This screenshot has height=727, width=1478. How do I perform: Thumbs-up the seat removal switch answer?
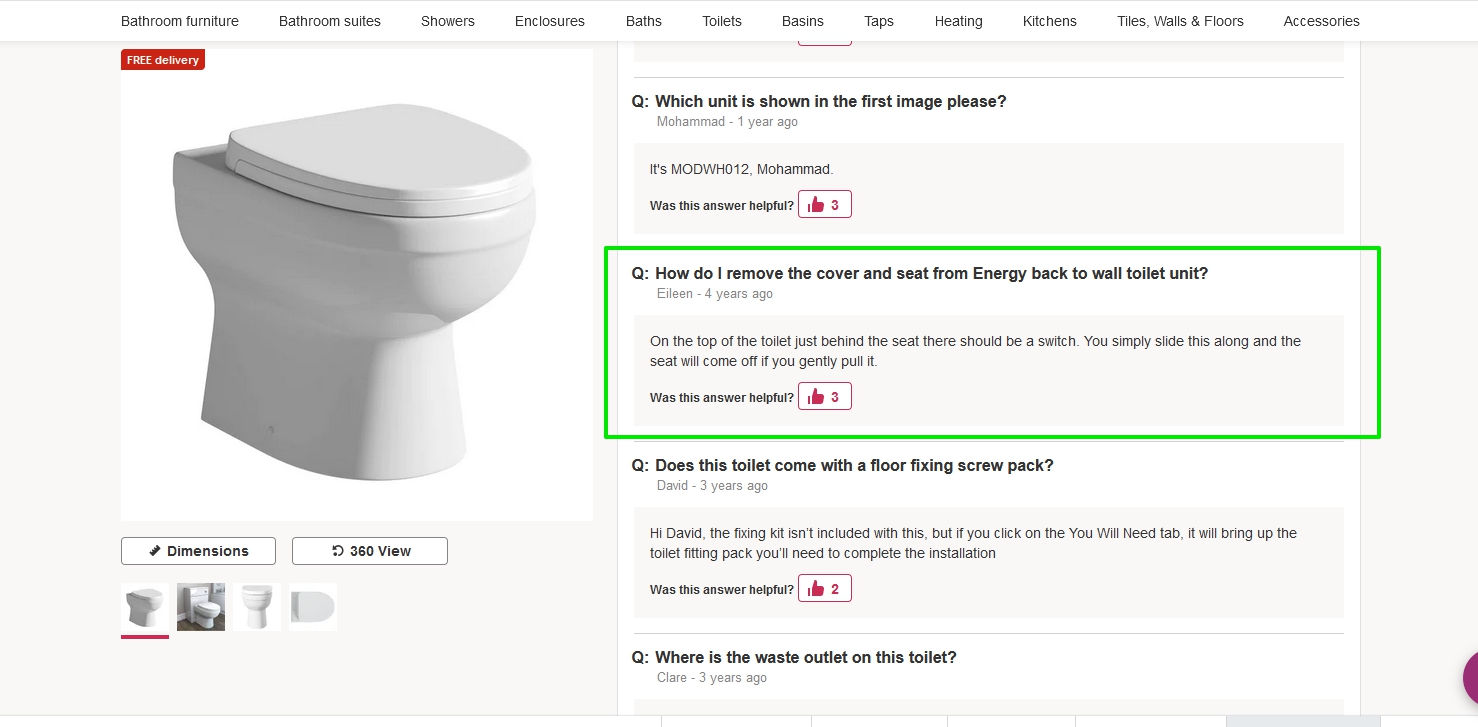tap(824, 397)
